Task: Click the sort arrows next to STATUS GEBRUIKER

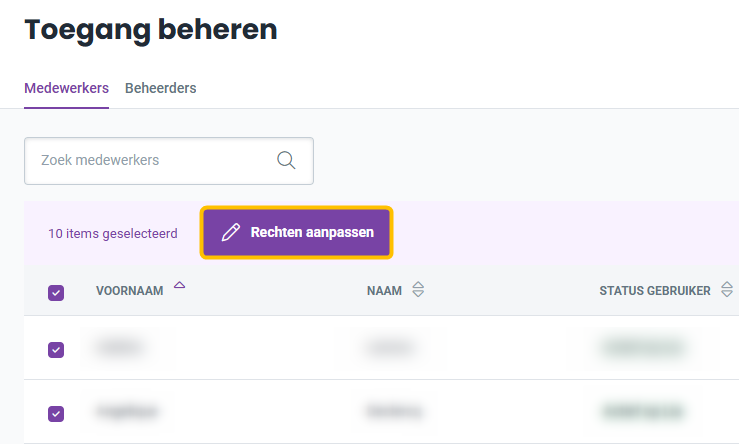Action: tap(727, 289)
